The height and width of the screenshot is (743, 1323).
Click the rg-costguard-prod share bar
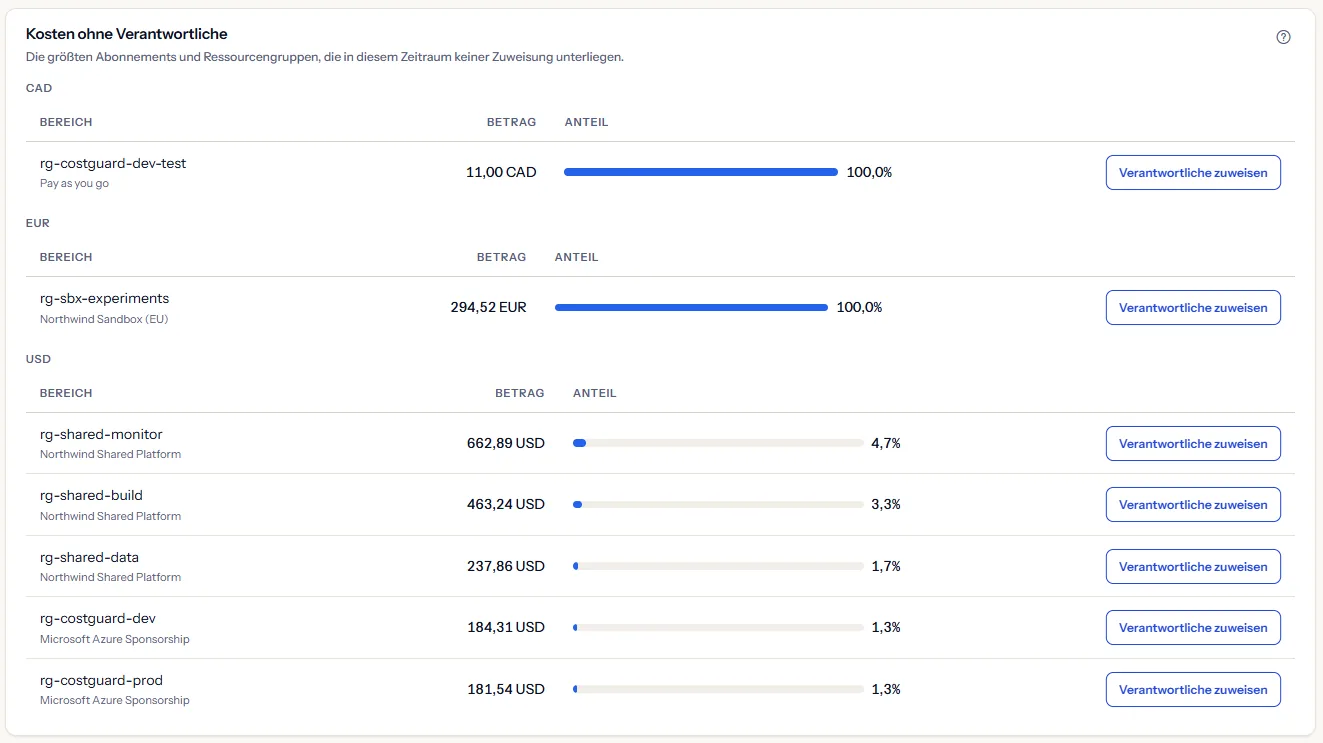(x=718, y=689)
